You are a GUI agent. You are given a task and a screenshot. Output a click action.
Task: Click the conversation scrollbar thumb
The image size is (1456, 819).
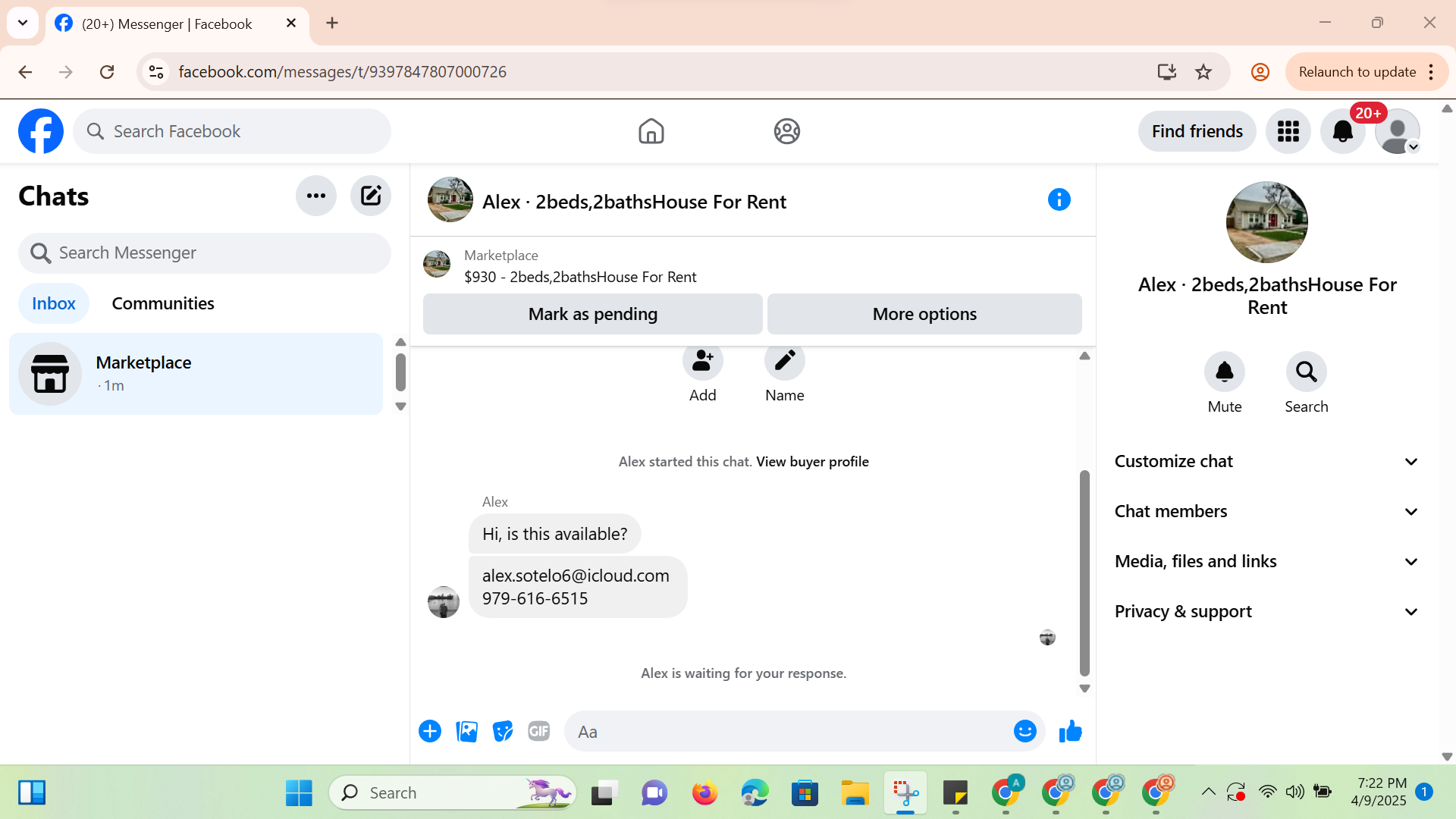tap(1084, 573)
